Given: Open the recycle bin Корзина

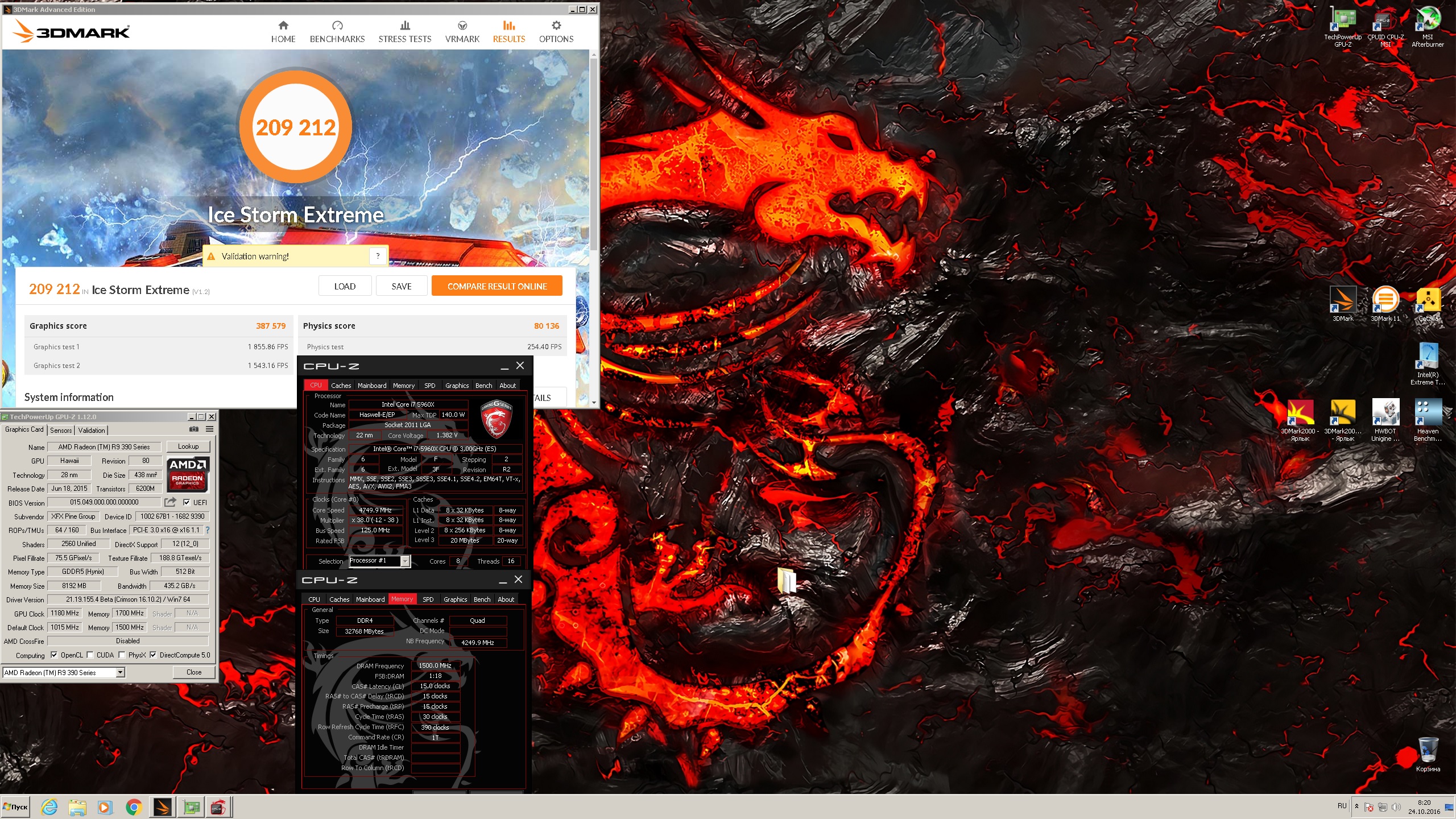Looking at the screenshot, I should point(1428,755).
